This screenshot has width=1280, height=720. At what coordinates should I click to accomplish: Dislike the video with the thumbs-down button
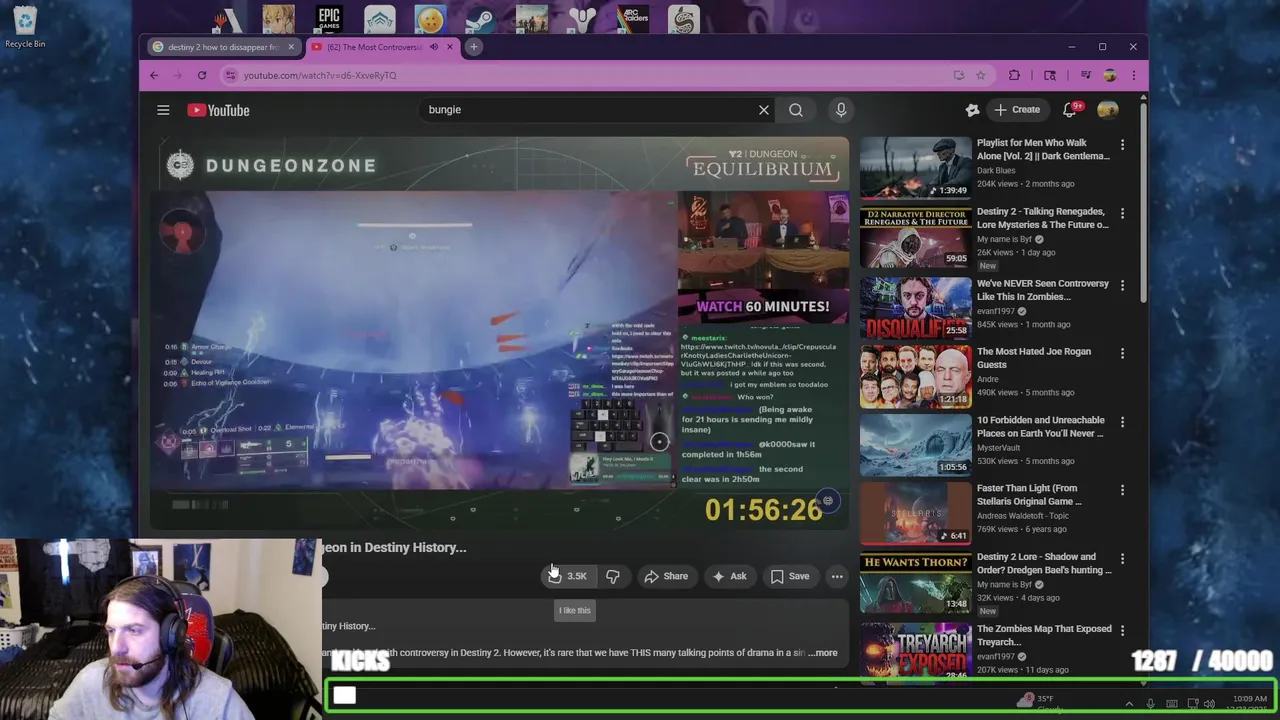[x=612, y=576]
